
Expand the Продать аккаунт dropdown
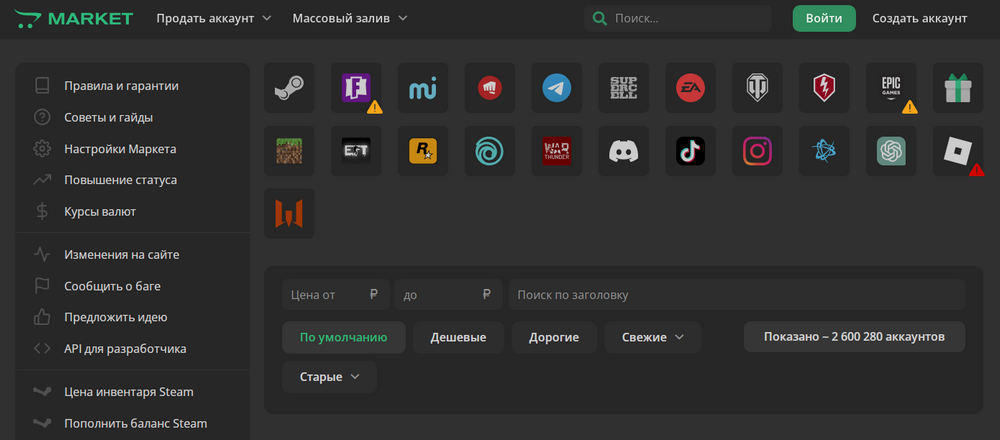[x=214, y=18]
